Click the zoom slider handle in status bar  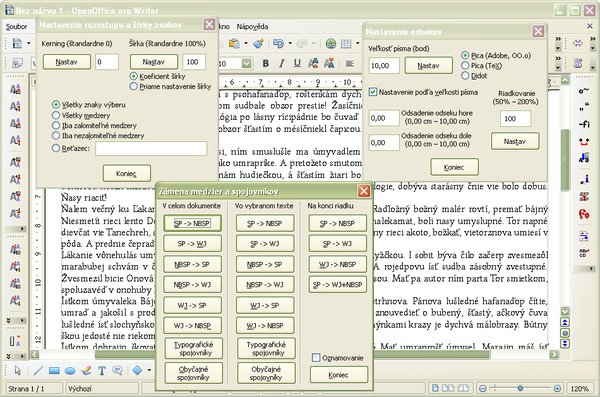tap(520, 388)
